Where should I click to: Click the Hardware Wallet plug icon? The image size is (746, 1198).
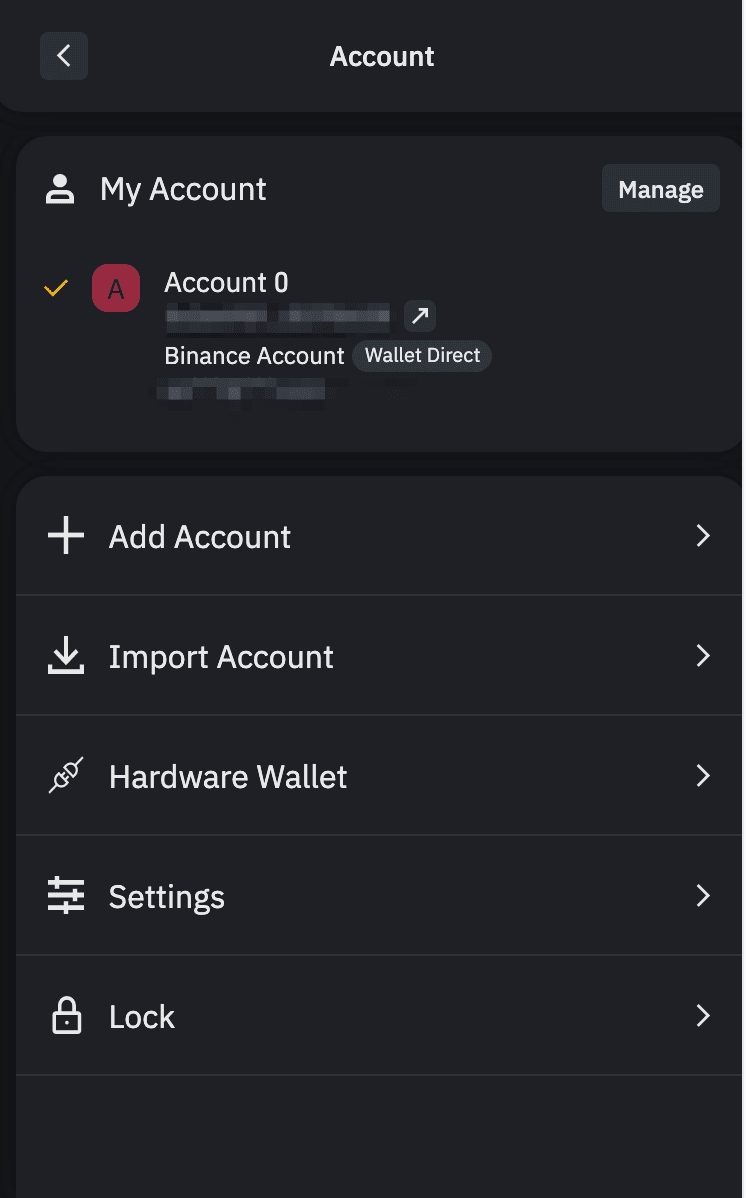66,776
